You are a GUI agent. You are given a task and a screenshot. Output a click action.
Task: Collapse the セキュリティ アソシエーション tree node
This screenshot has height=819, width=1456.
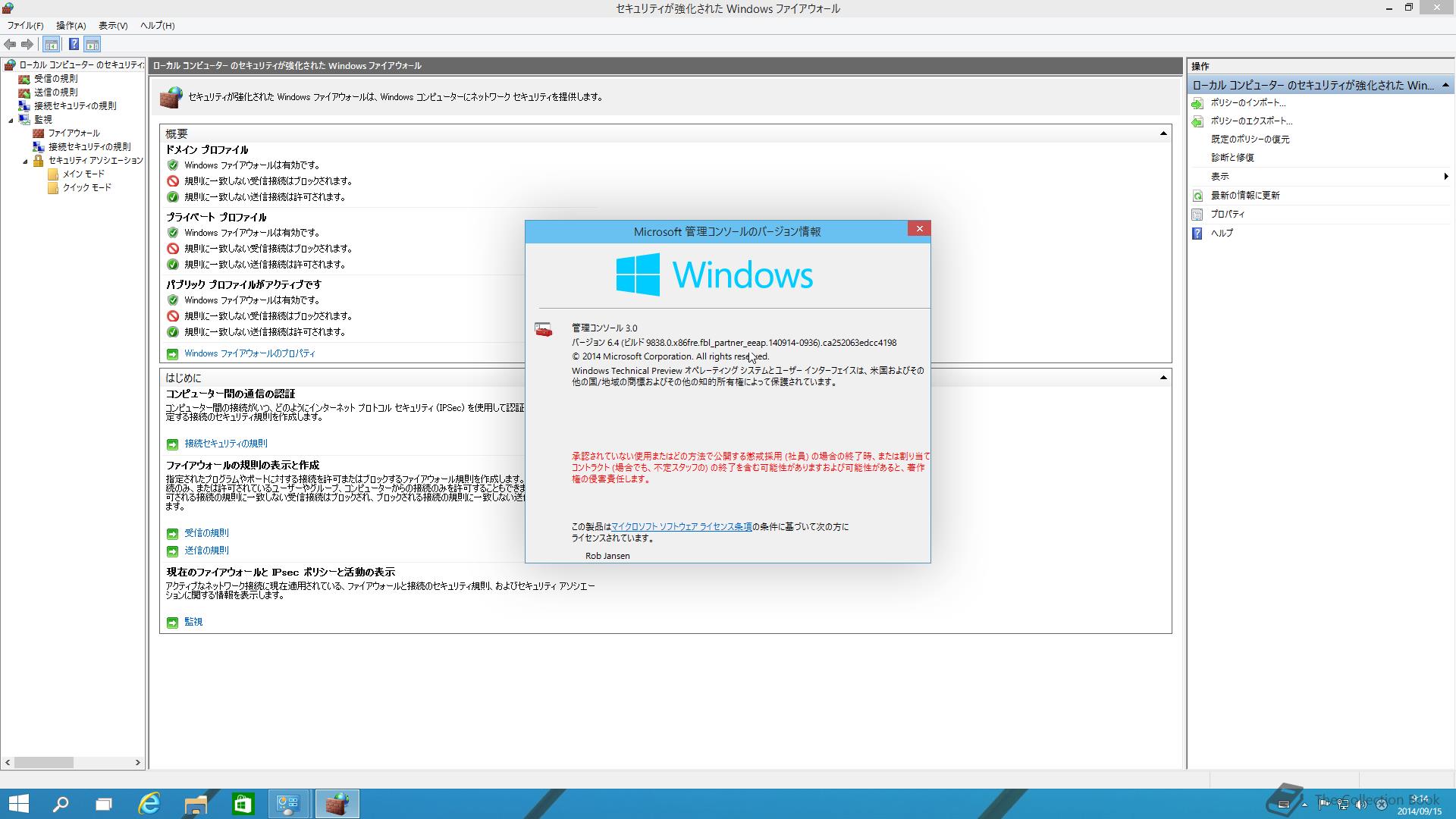(x=25, y=161)
